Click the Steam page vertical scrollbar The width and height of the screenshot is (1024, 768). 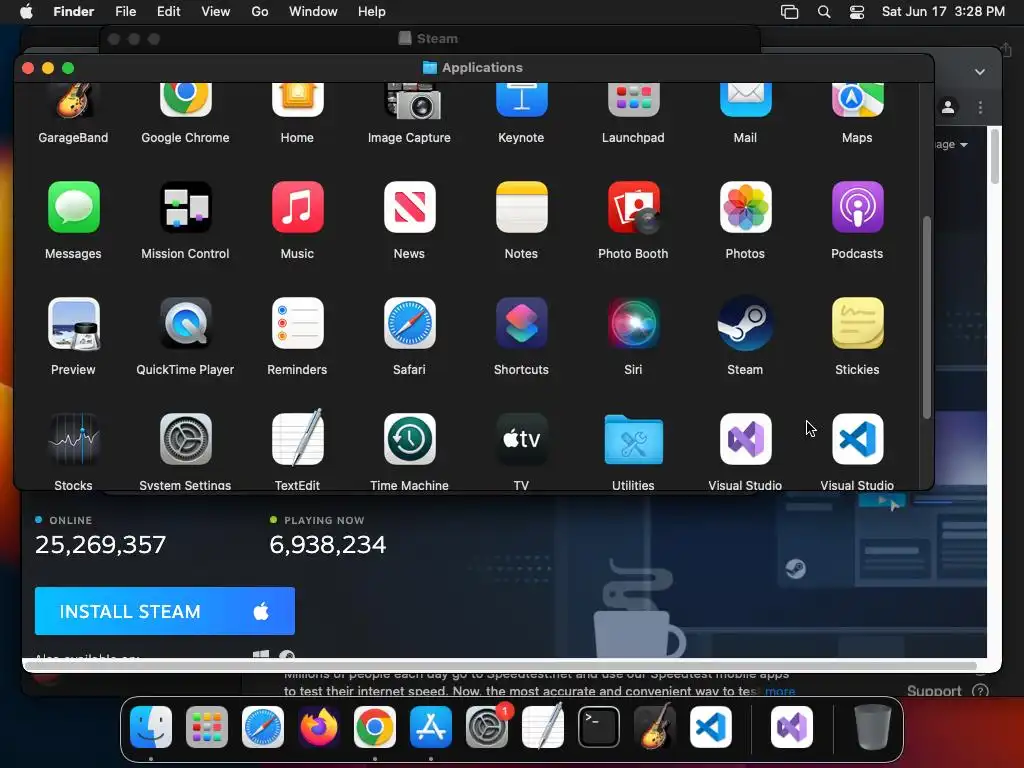[995, 155]
